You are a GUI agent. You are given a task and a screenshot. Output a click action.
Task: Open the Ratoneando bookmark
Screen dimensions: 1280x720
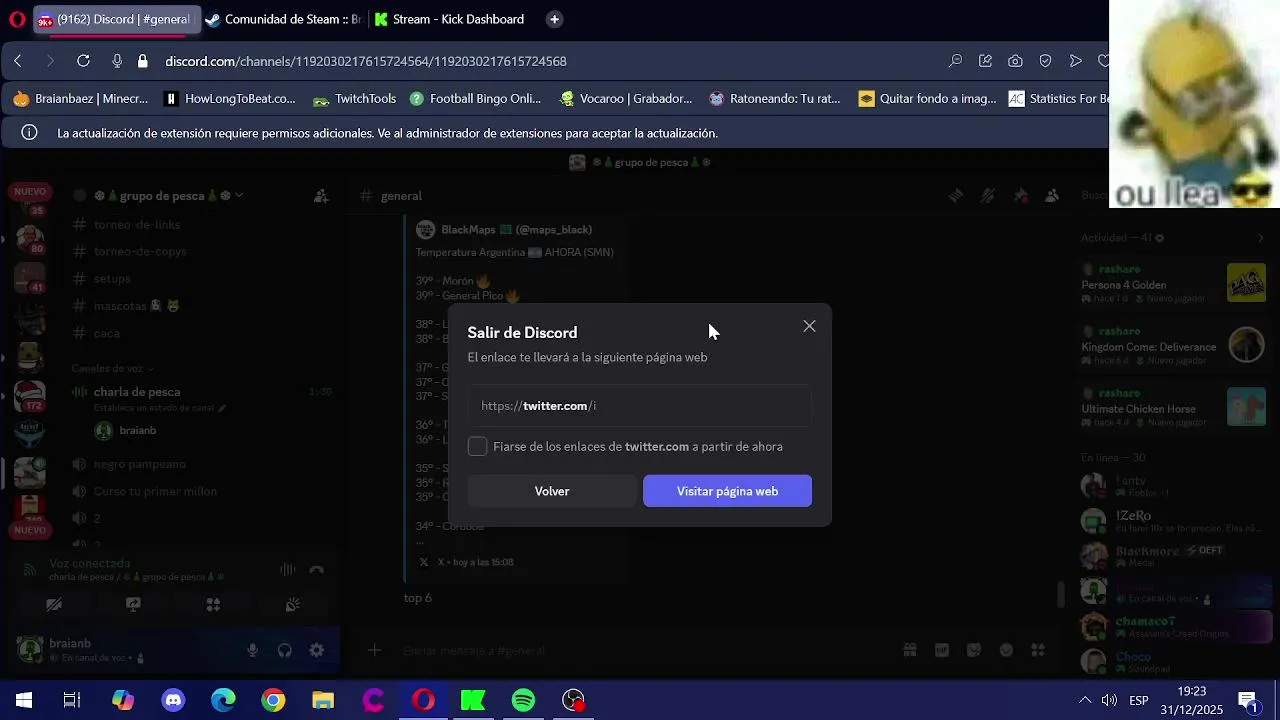coord(775,98)
